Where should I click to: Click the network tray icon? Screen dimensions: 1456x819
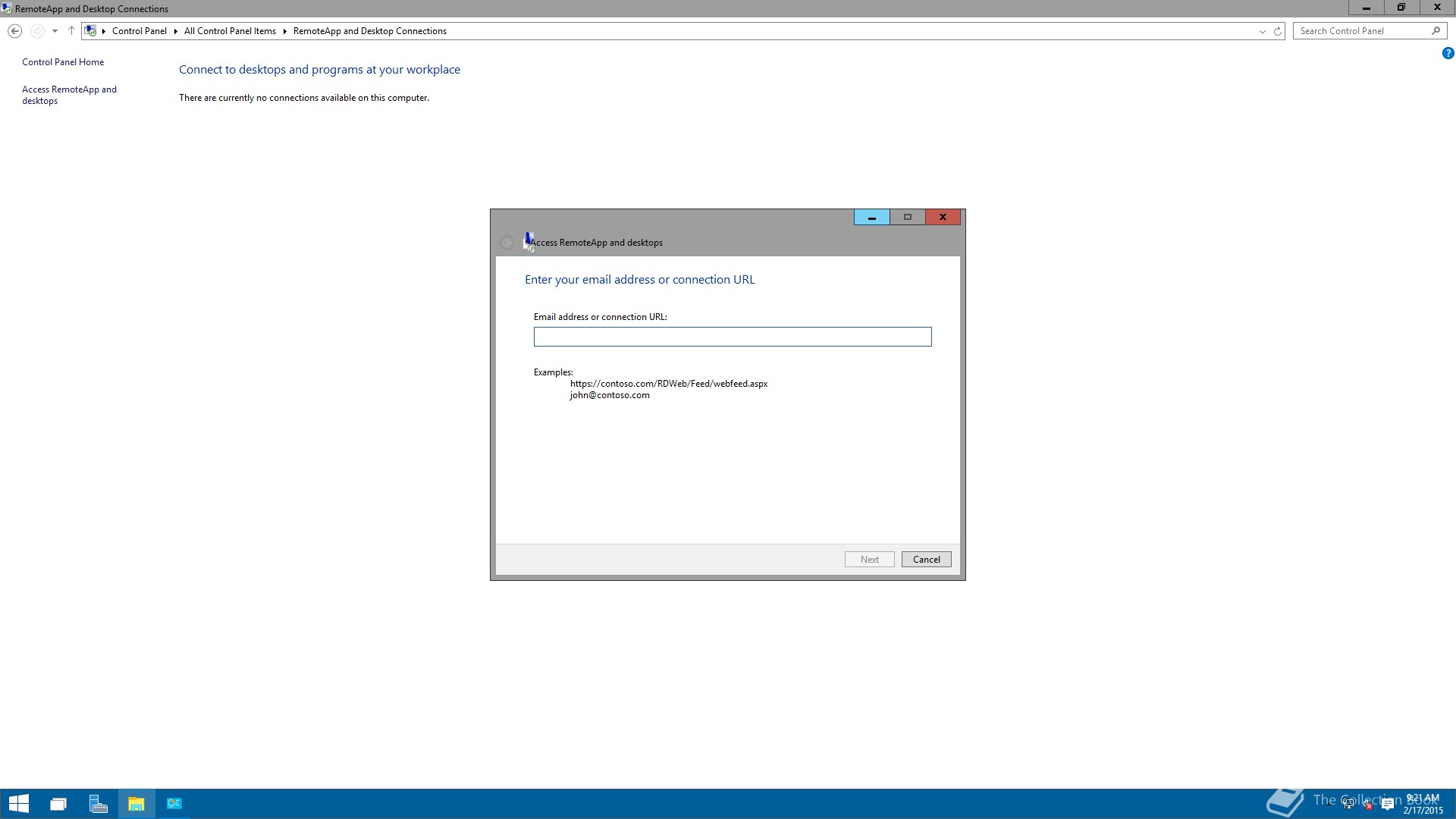tap(1348, 805)
